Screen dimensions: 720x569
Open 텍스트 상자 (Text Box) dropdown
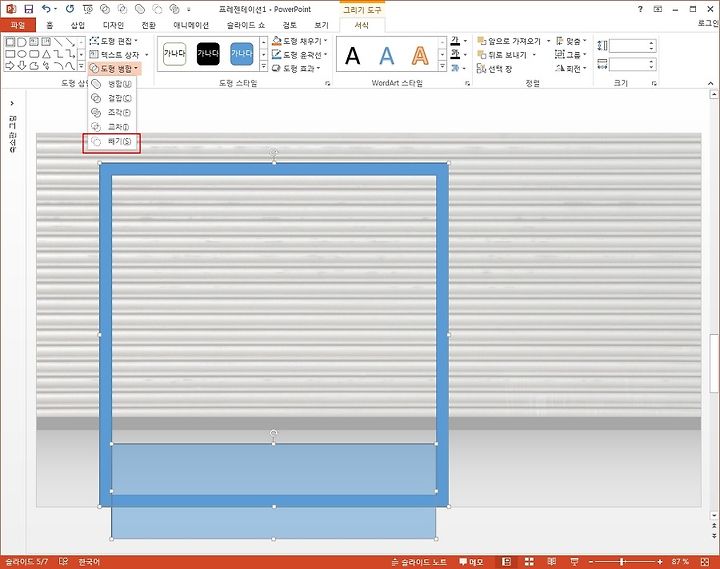[118, 55]
